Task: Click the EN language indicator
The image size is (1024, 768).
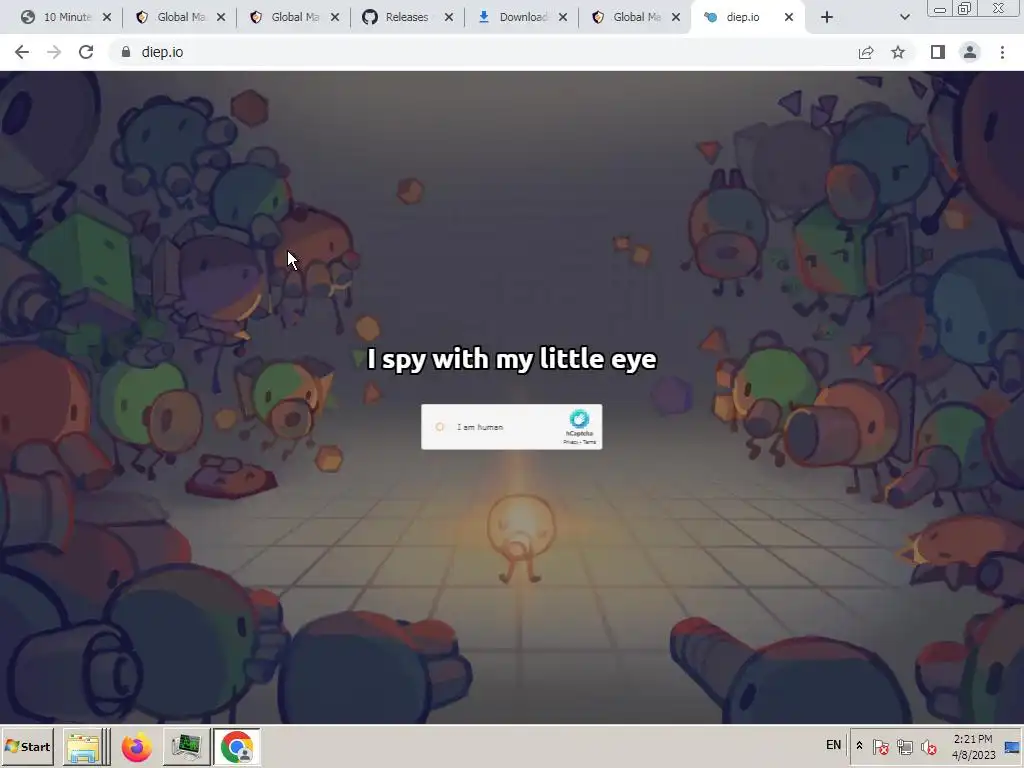Action: 833,745
